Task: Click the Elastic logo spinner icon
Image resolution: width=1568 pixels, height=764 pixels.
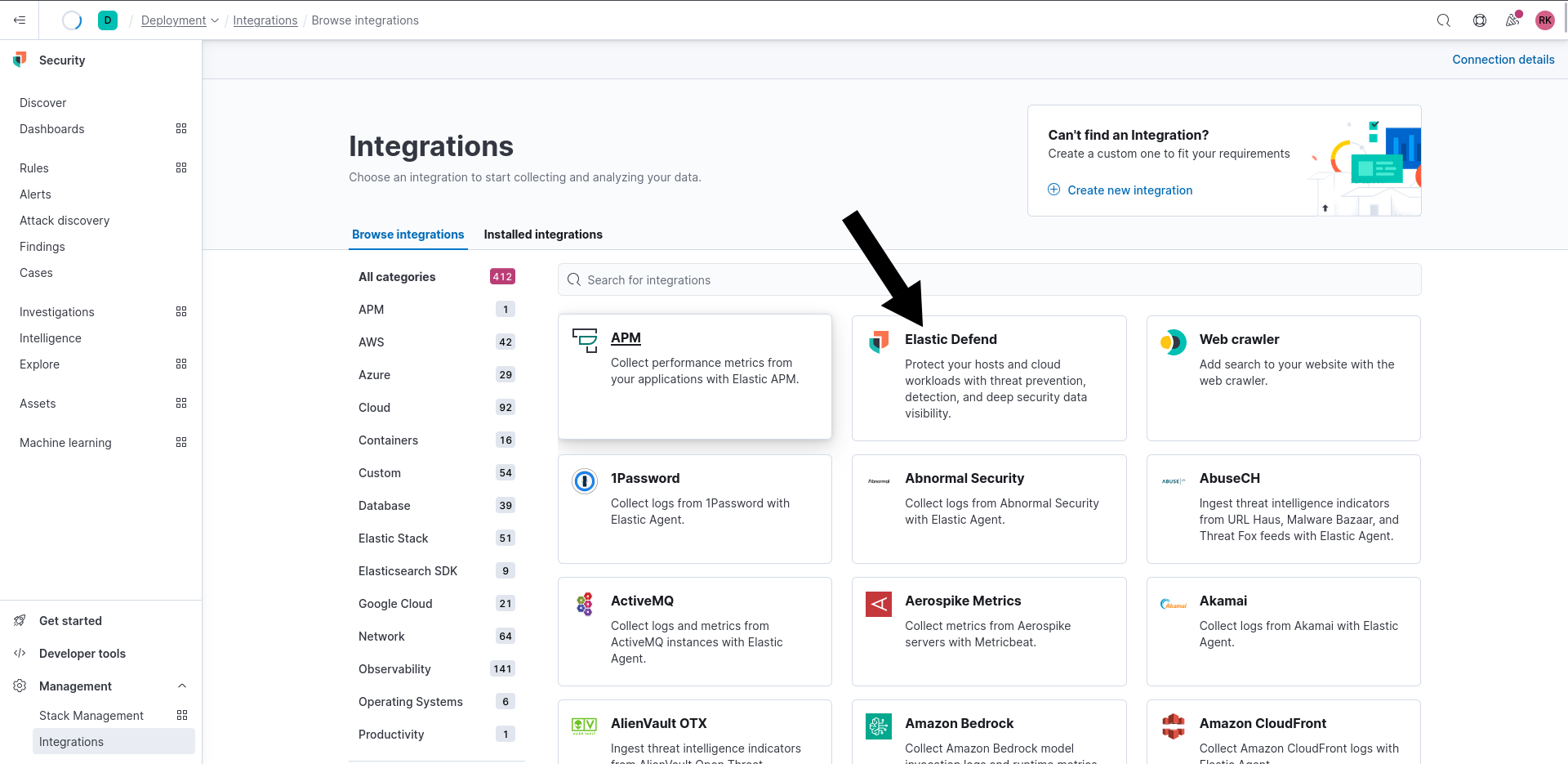Action: [x=72, y=20]
